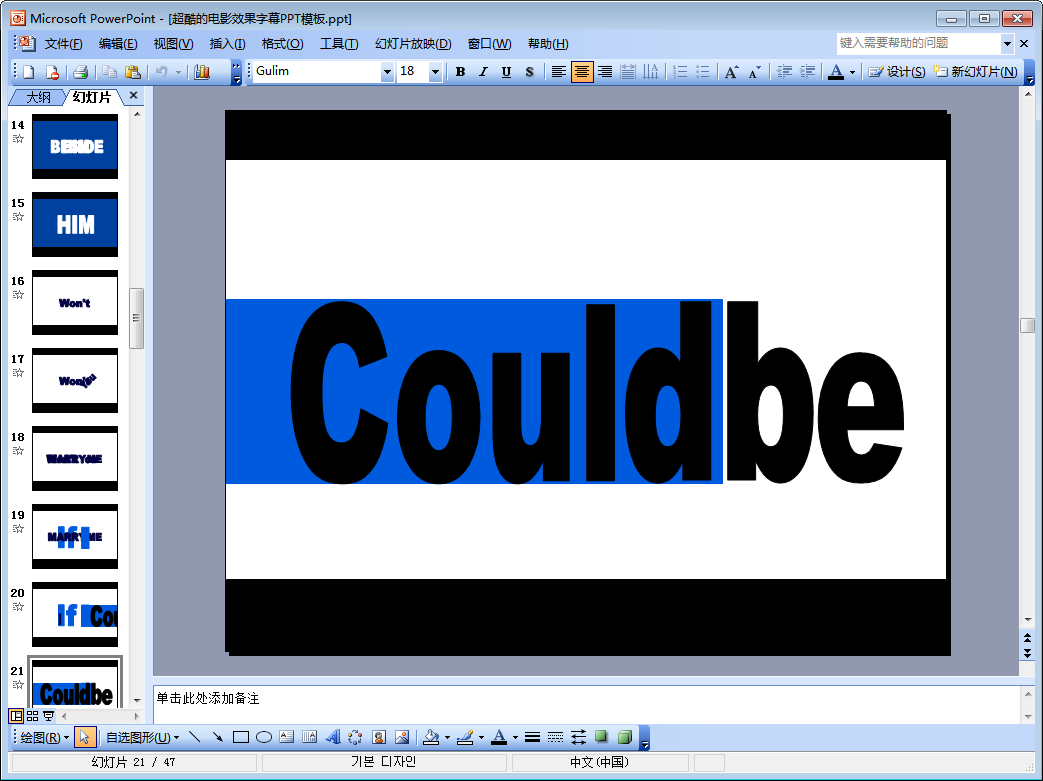Toggle underline formatting
This screenshot has height=781, width=1043.
click(506, 72)
